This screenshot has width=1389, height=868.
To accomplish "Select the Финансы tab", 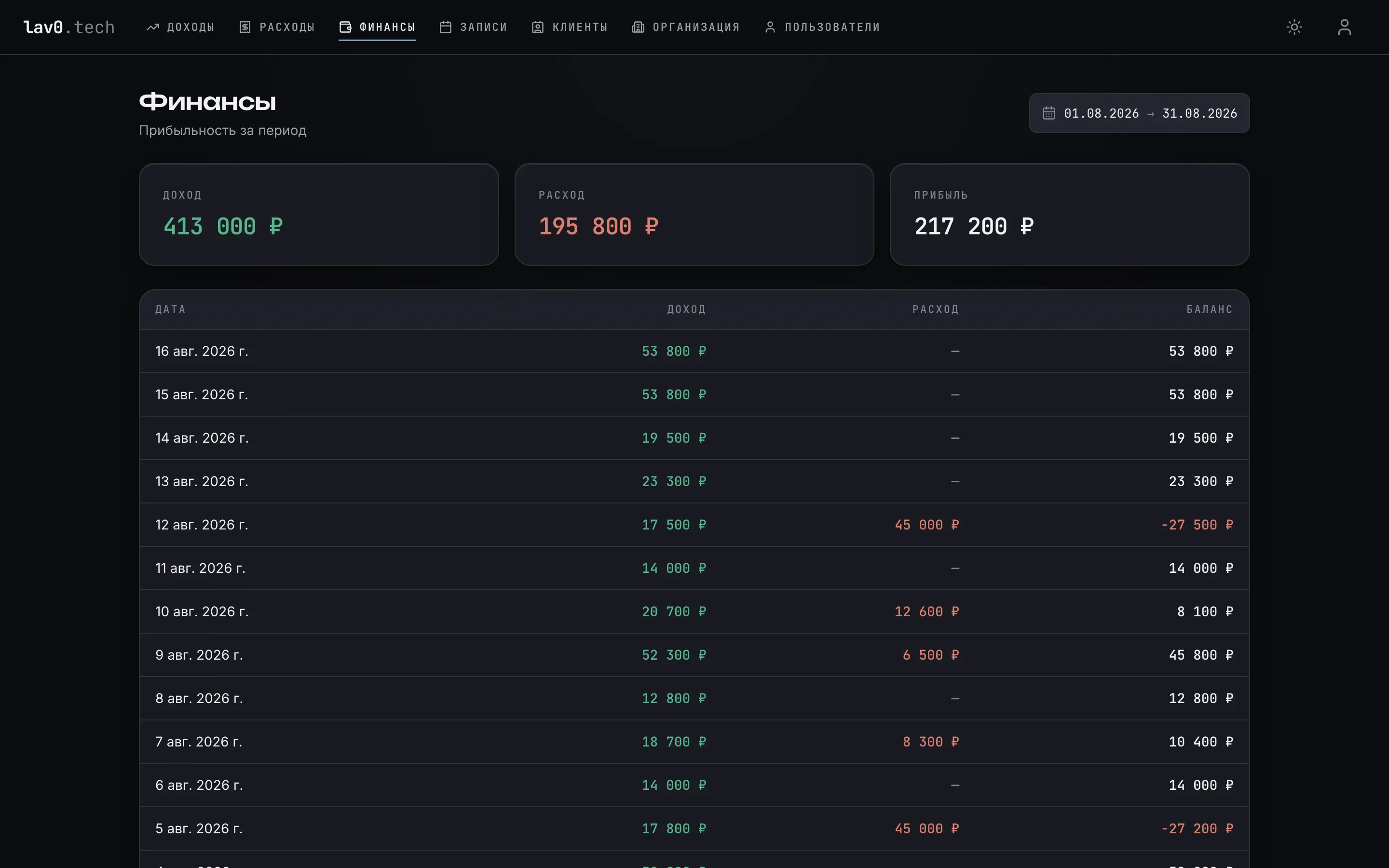I will tap(377, 27).
